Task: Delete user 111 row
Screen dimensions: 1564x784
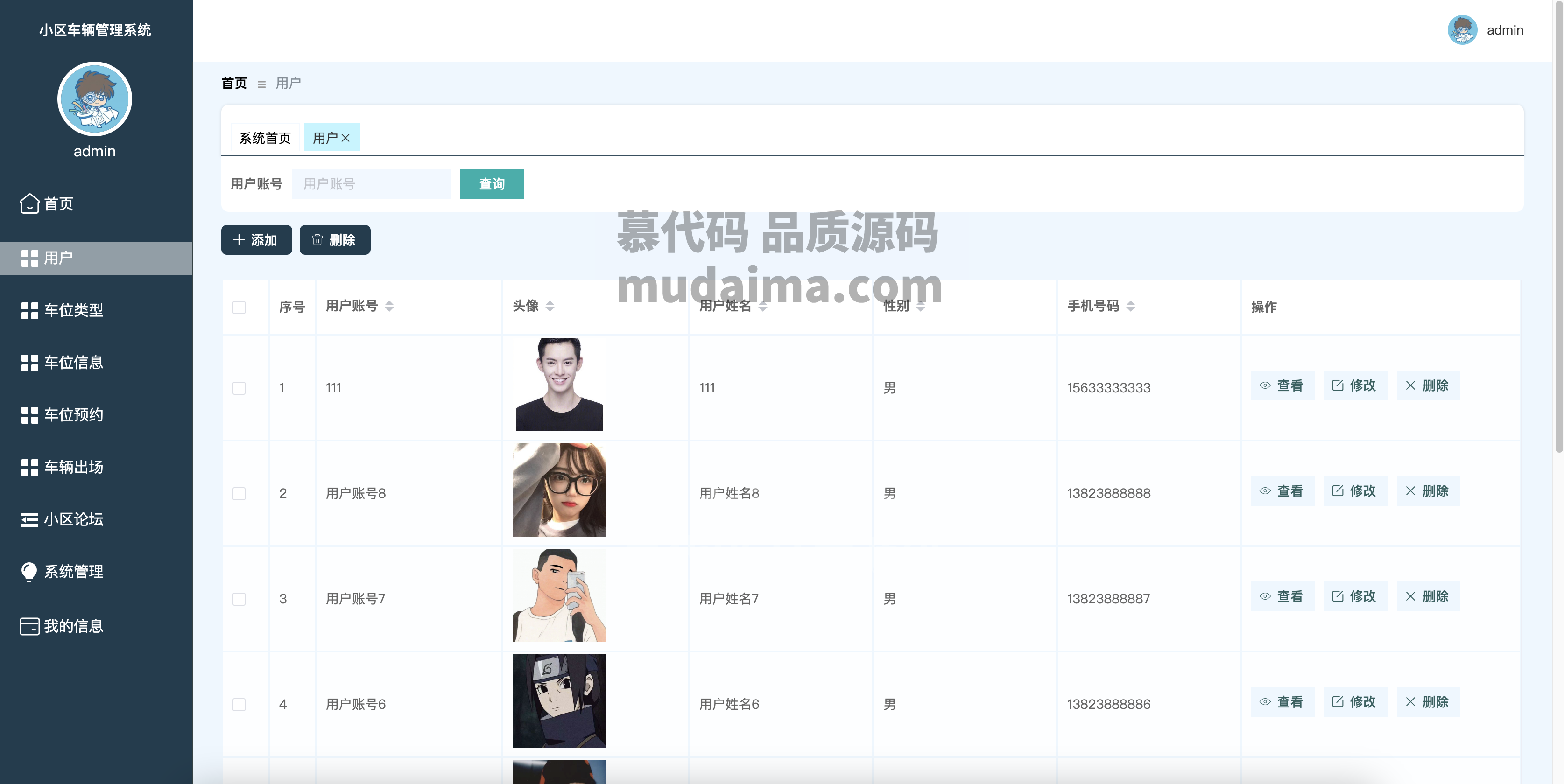Action: click(1428, 385)
